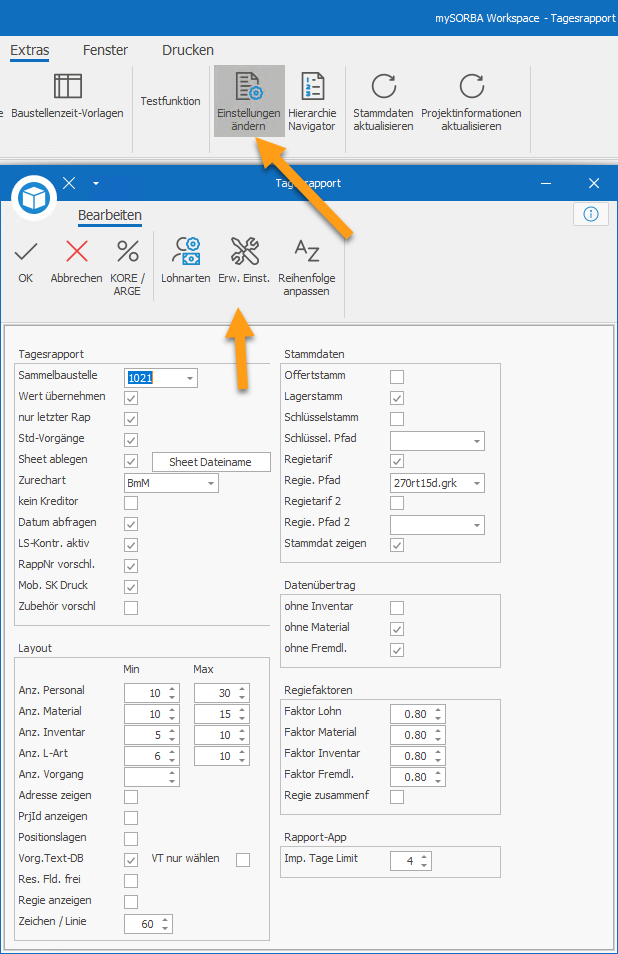Enable Regietarif 2 checkbox
Screen dimensions: 618x954
point(397,503)
